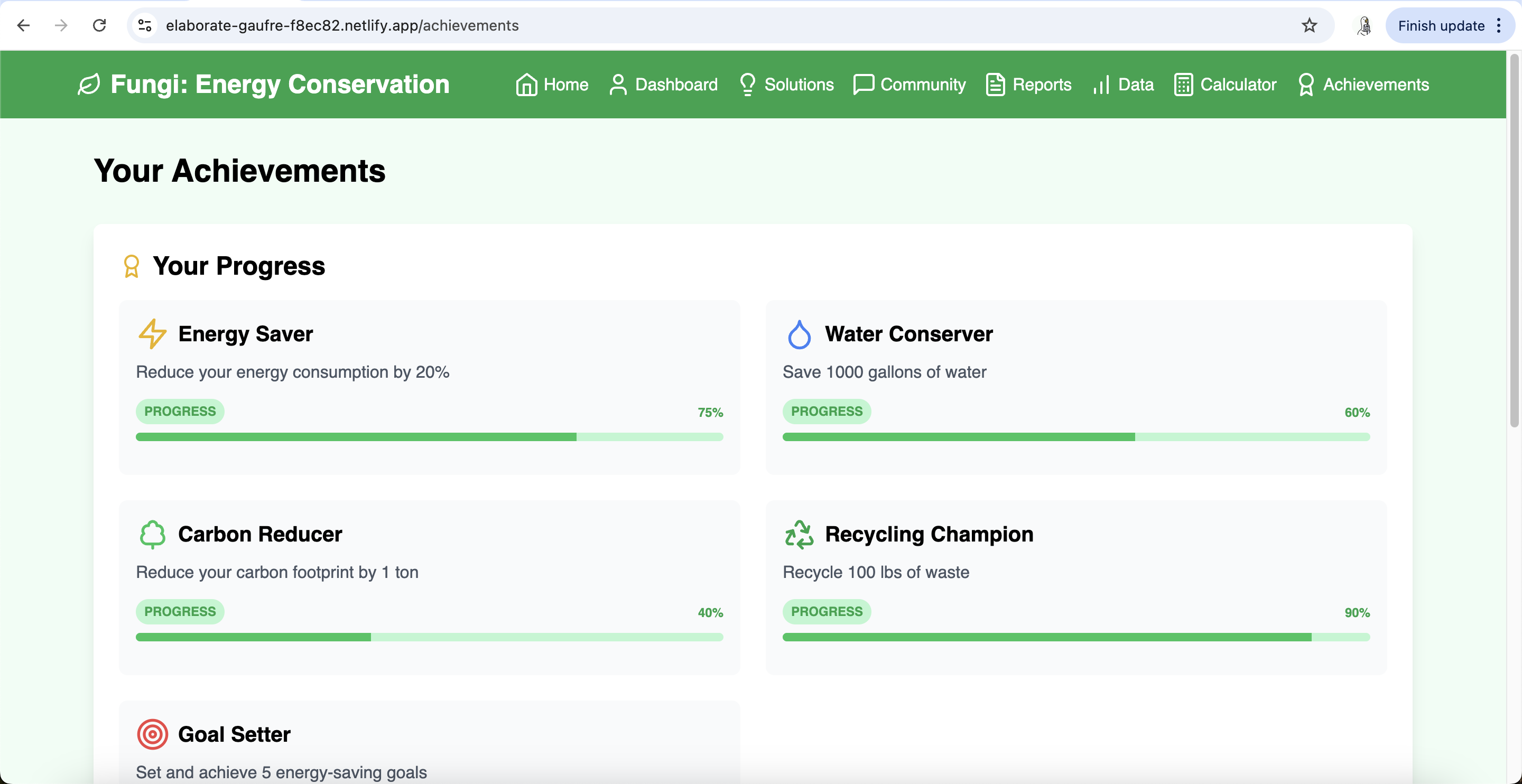The width and height of the screenshot is (1522, 784).
Task: Click the Your Progress award ribbon icon
Action: point(131,266)
